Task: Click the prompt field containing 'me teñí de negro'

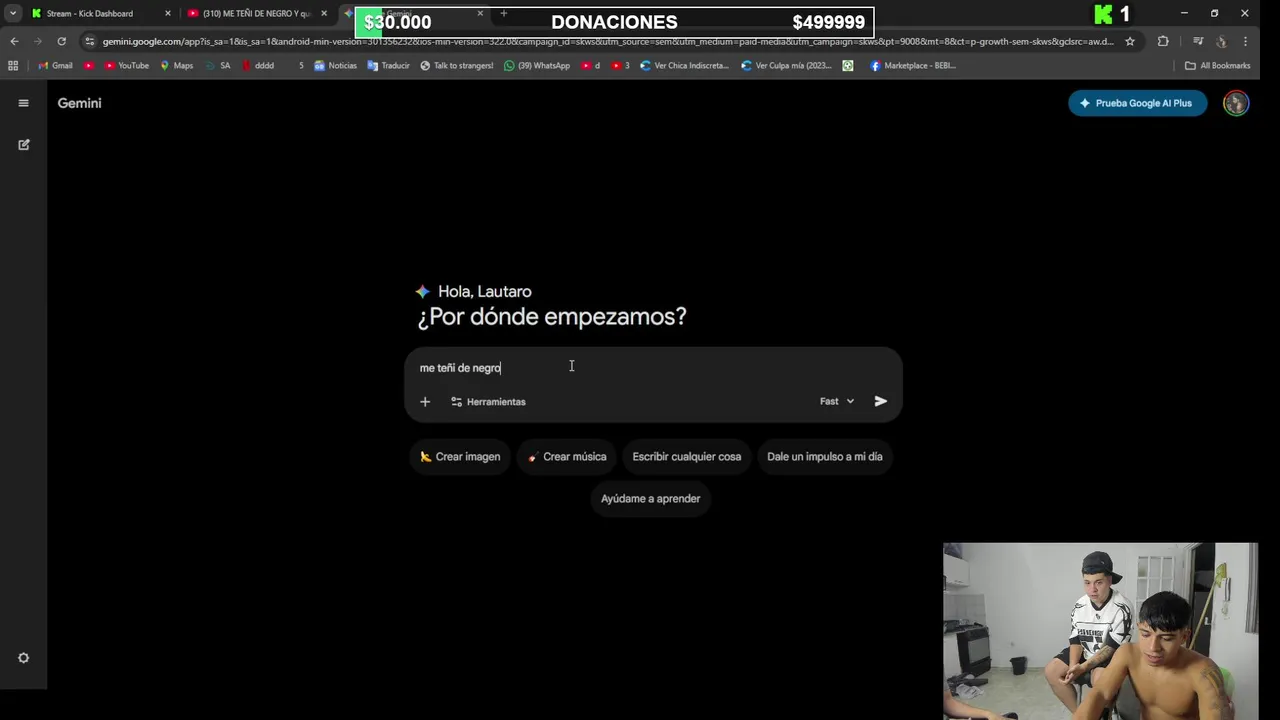Action: pos(653,368)
